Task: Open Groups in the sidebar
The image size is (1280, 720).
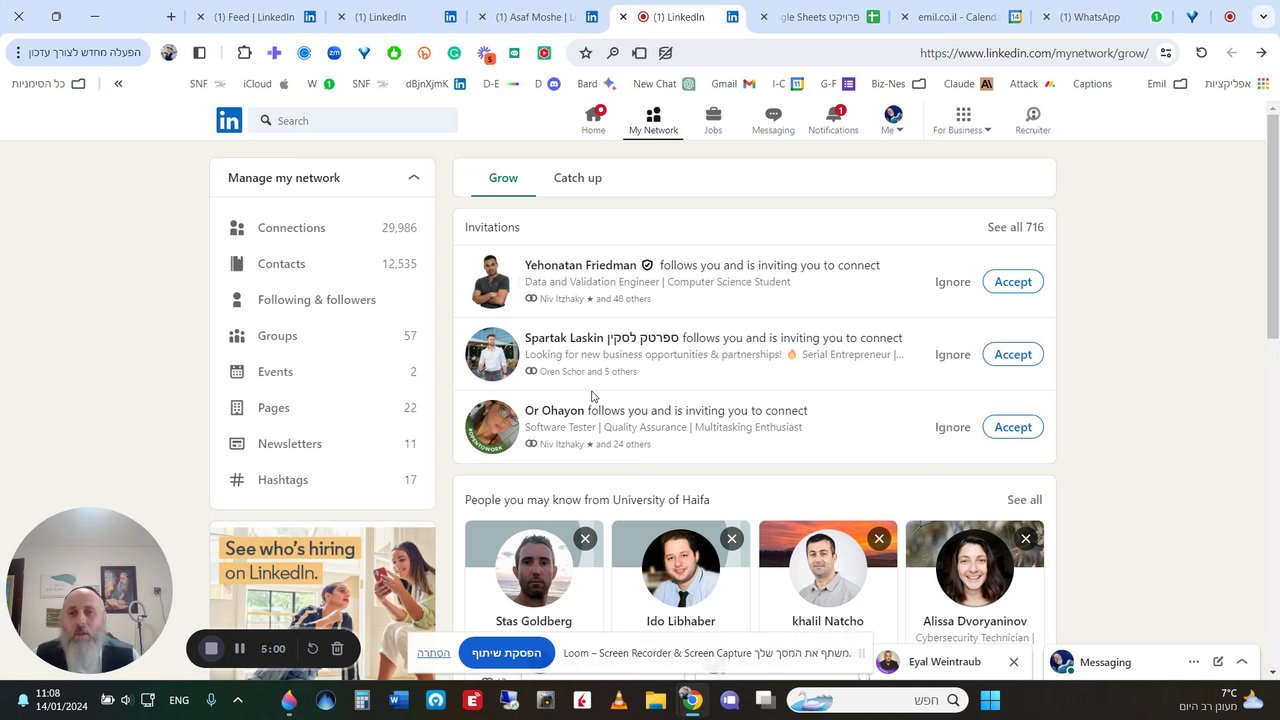Action: coord(322,336)
